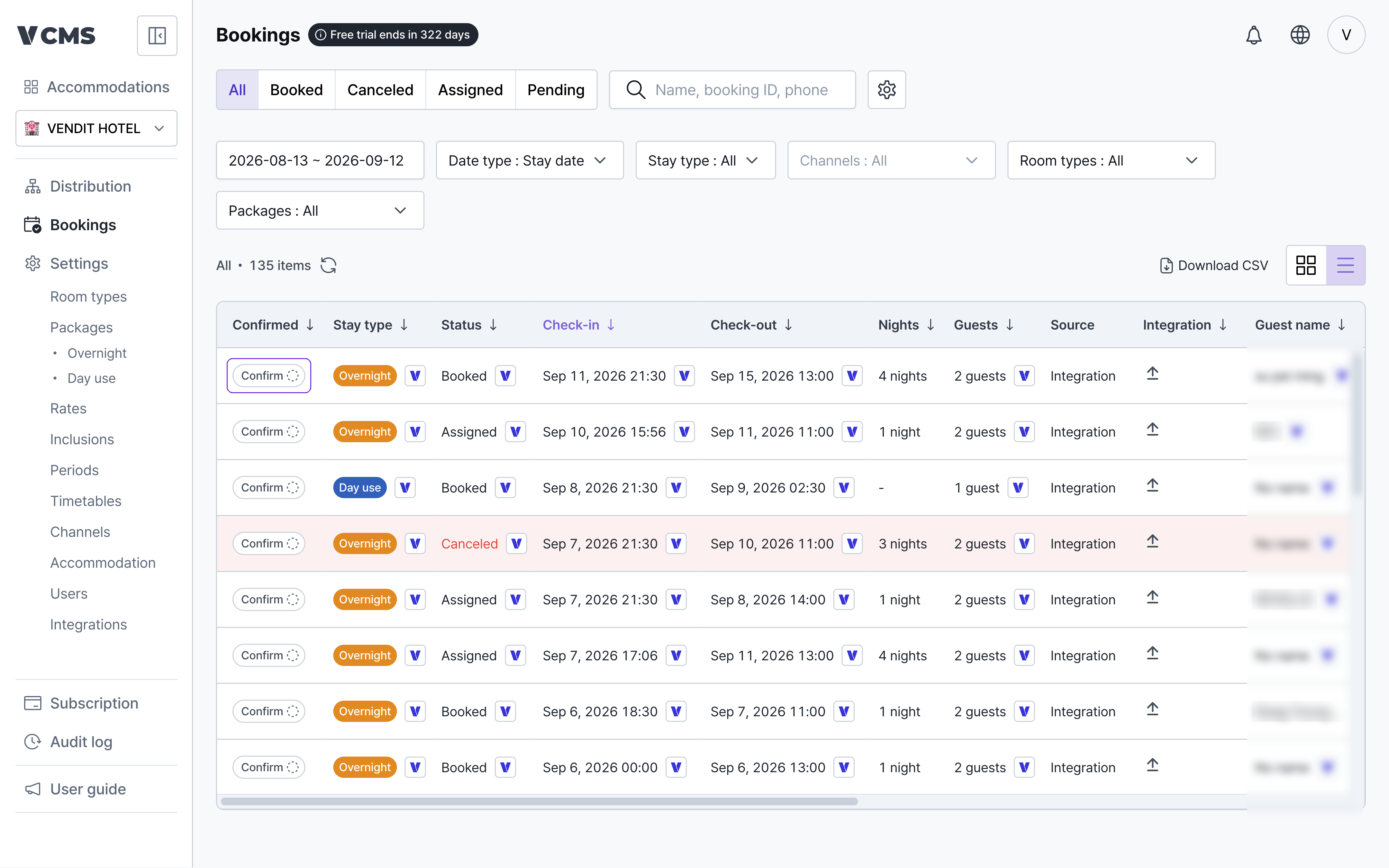This screenshot has width=1389, height=868.
Task: Open Room types All dropdown
Action: 1111,160
